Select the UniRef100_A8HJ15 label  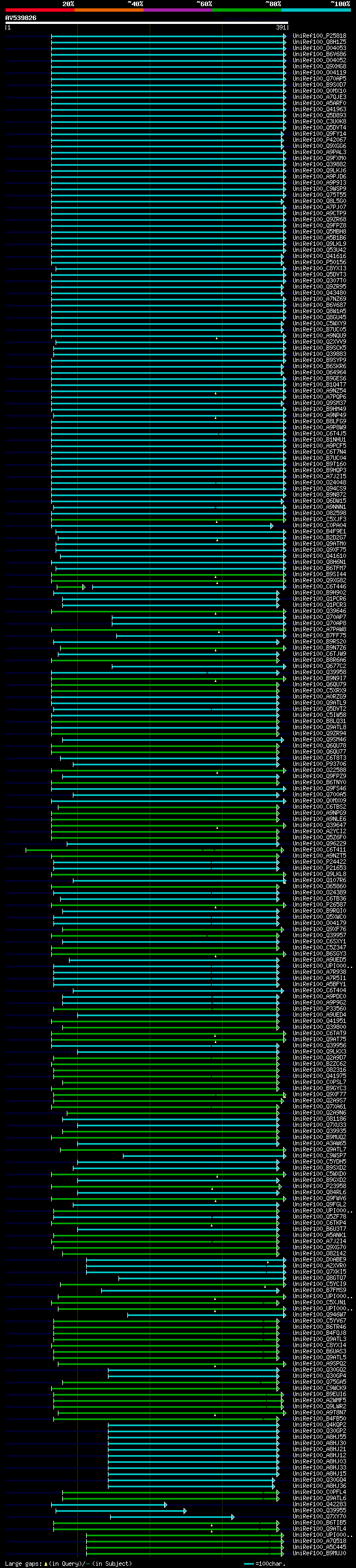click(x=319, y=1473)
